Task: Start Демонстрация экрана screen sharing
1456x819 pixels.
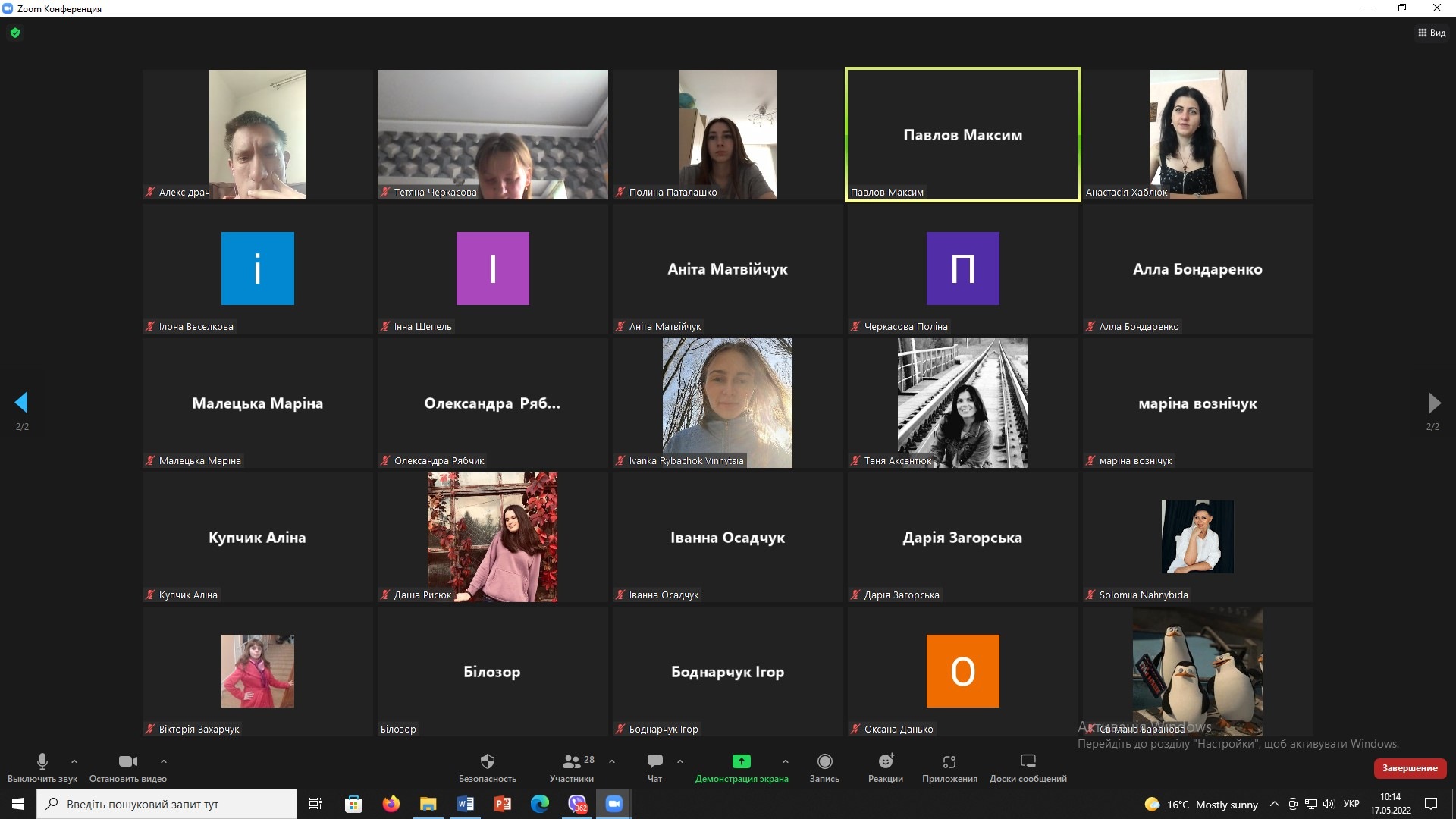Action: [741, 761]
